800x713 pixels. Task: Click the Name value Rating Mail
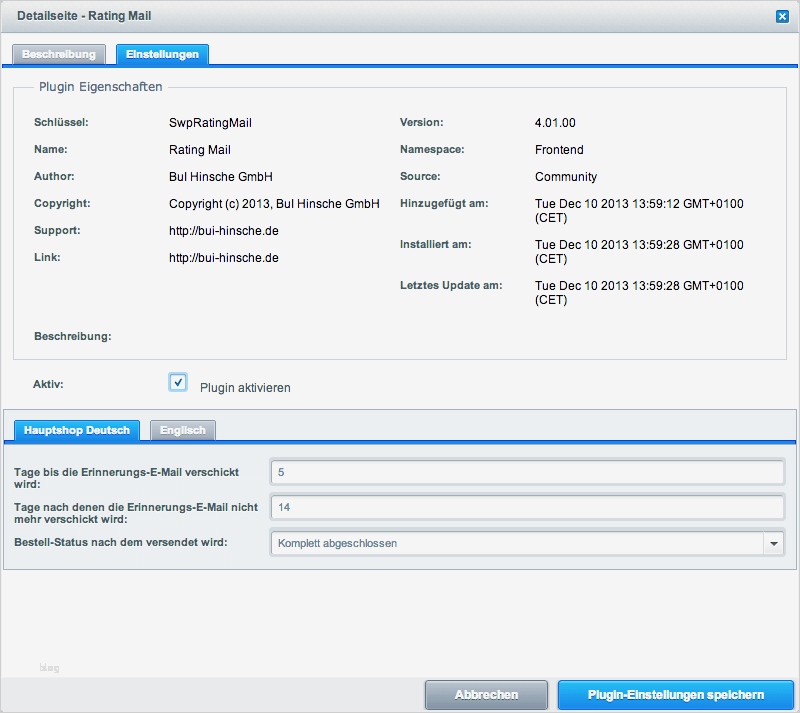[199, 150]
